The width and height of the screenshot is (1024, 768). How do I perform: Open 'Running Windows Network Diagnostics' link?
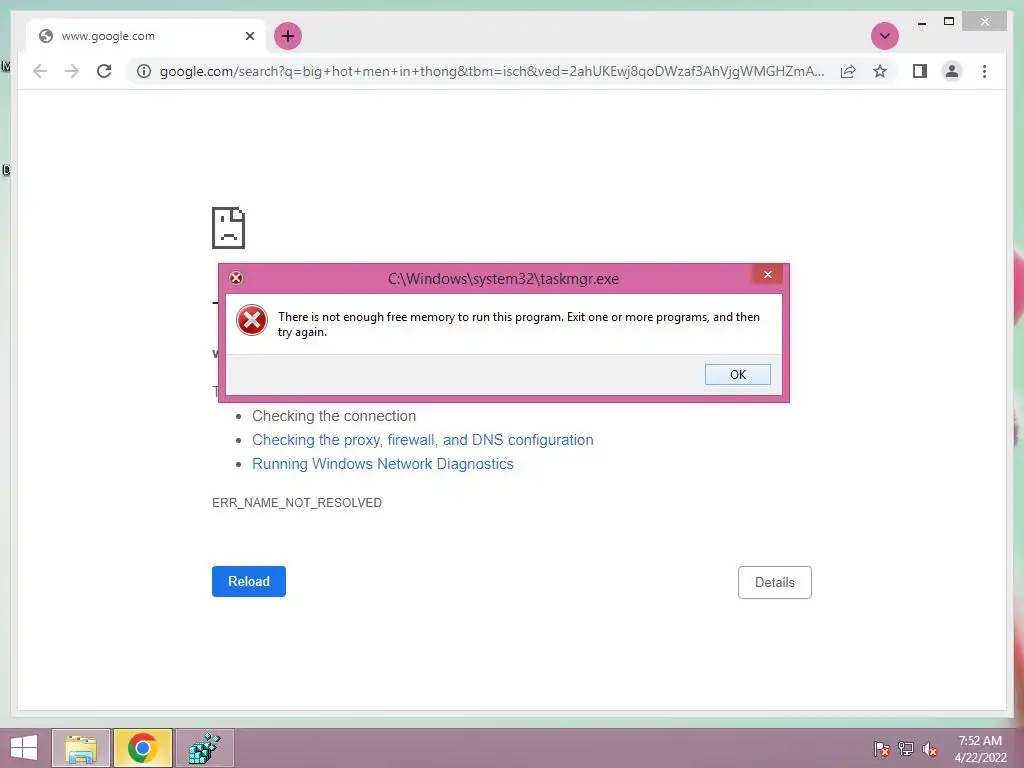point(383,464)
